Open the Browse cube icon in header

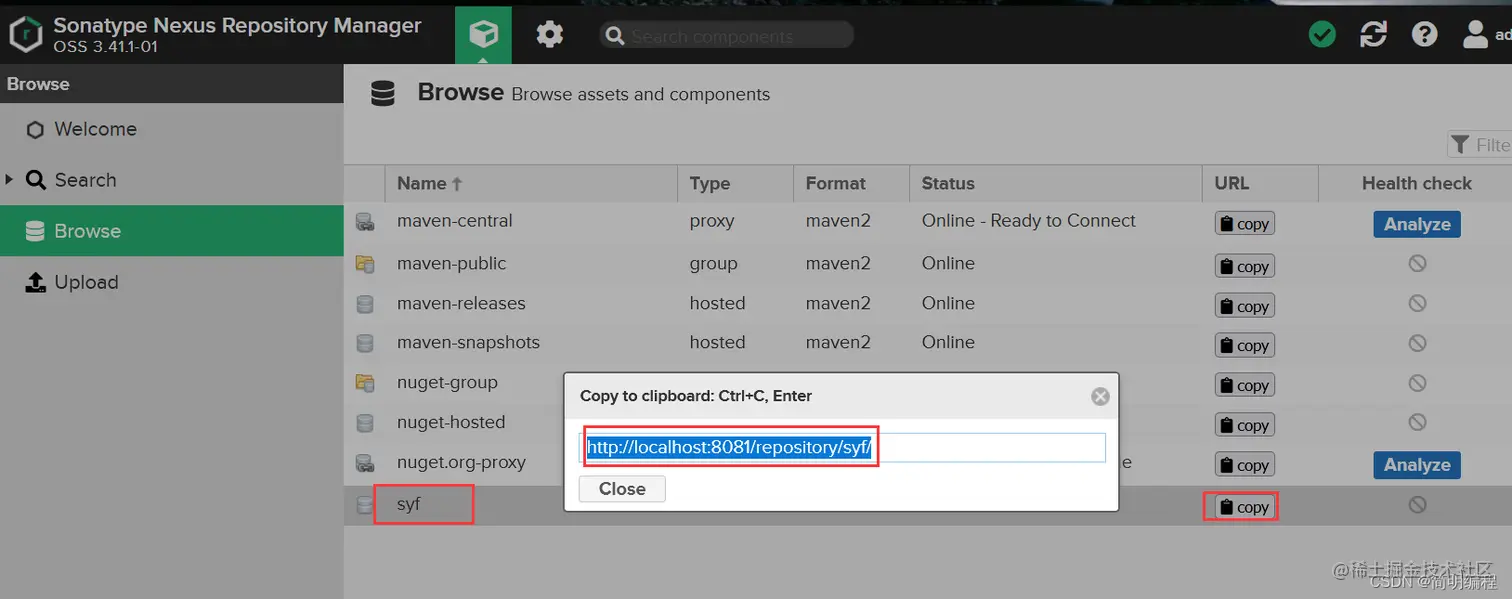[483, 35]
